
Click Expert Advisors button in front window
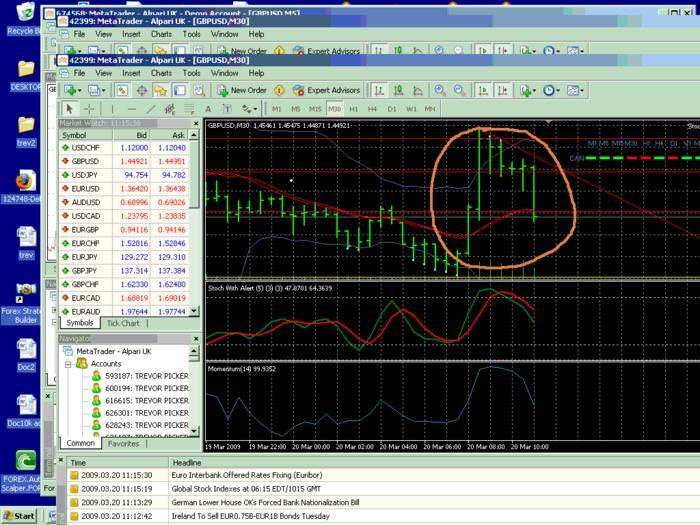coord(326,90)
